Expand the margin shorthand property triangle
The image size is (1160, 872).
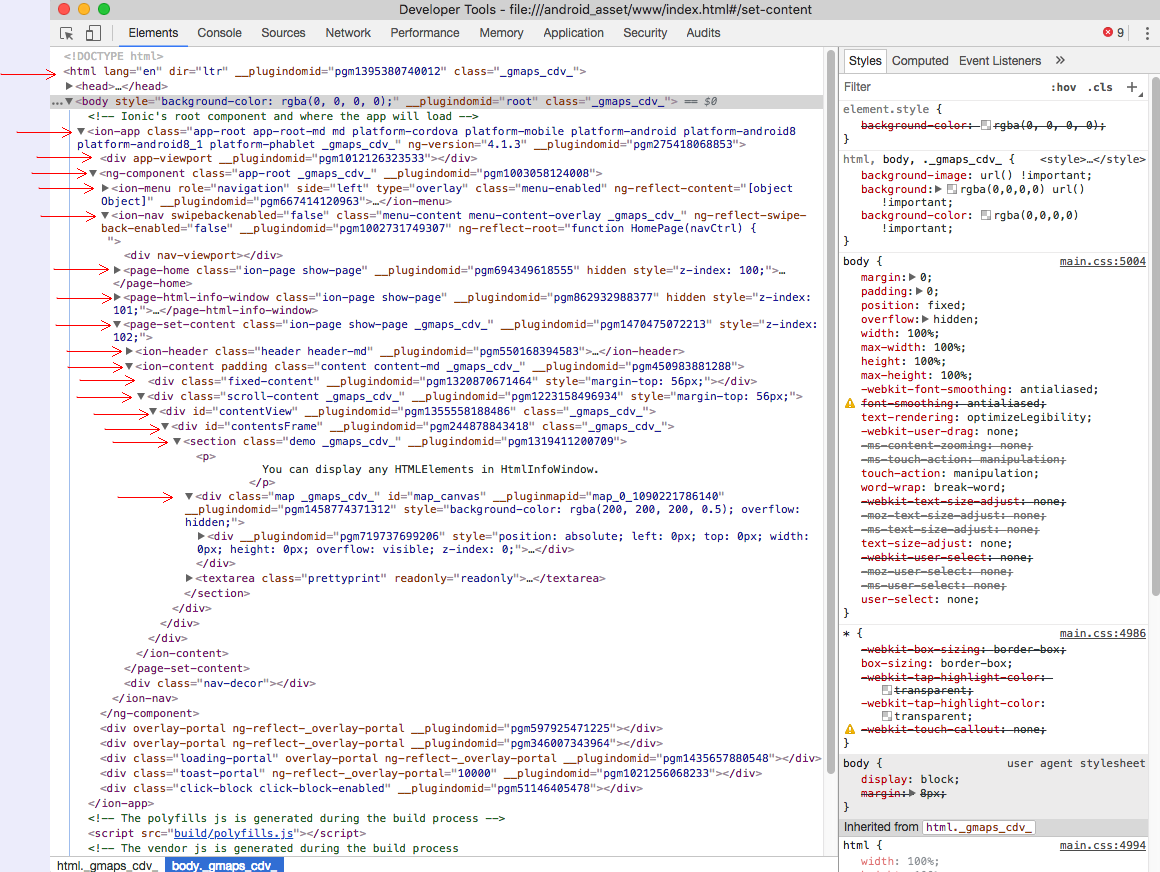pyautogui.click(x=912, y=277)
